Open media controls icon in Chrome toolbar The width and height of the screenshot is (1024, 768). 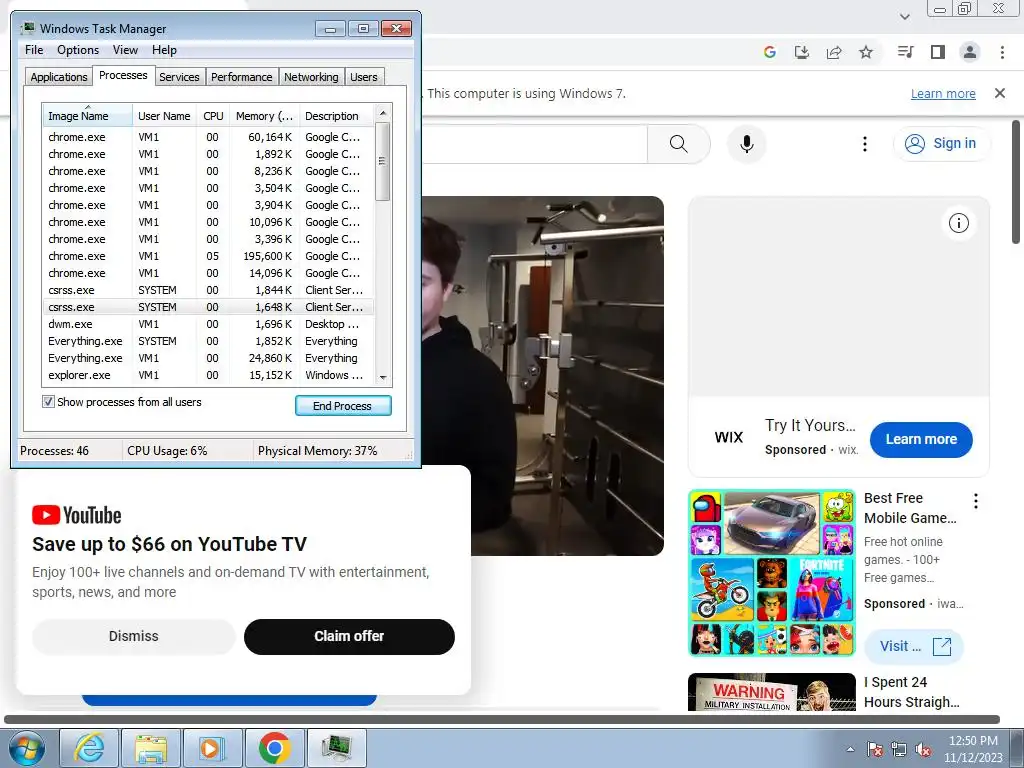[x=905, y=52]
